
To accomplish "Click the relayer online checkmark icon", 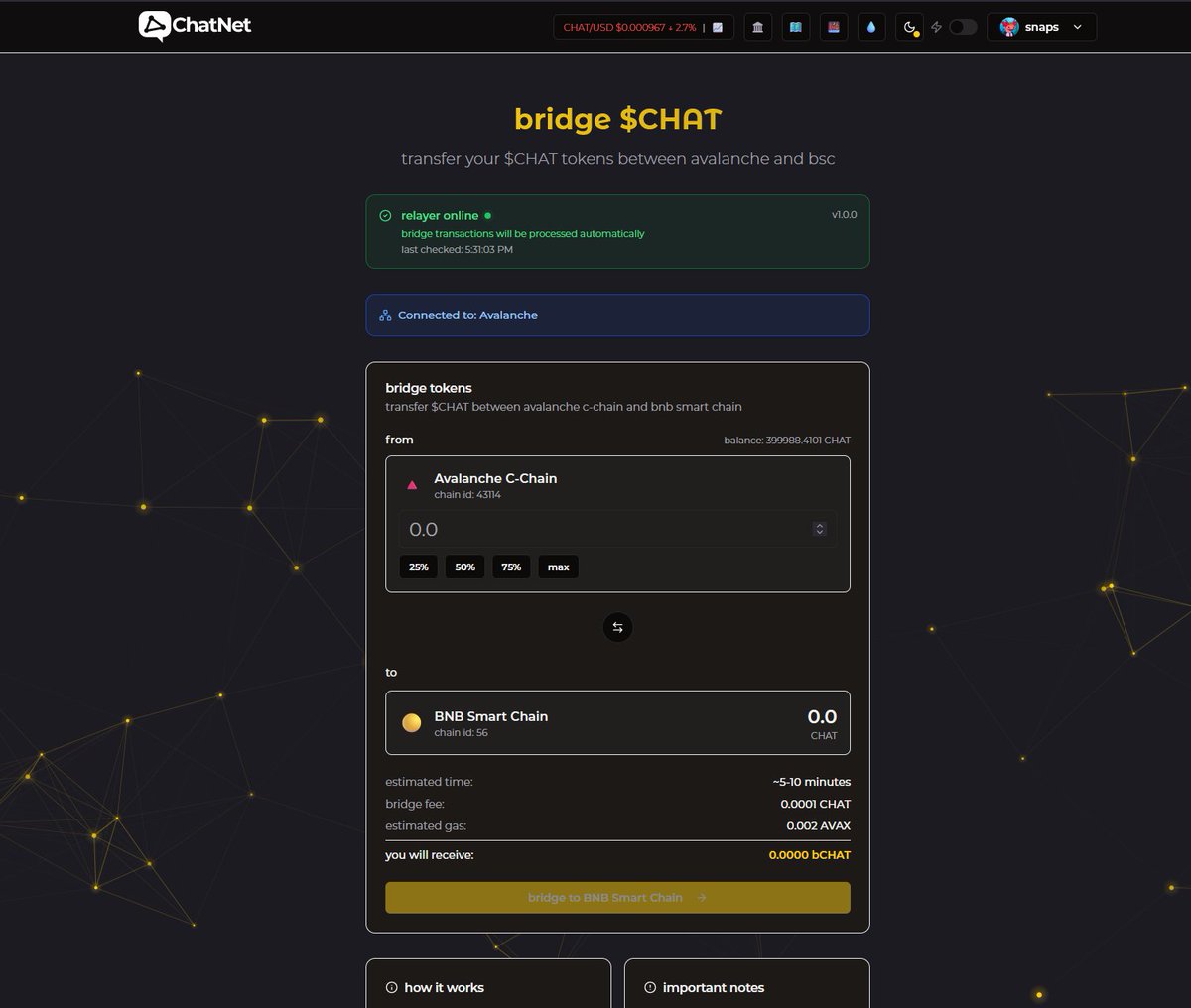I will pos(385,215).
